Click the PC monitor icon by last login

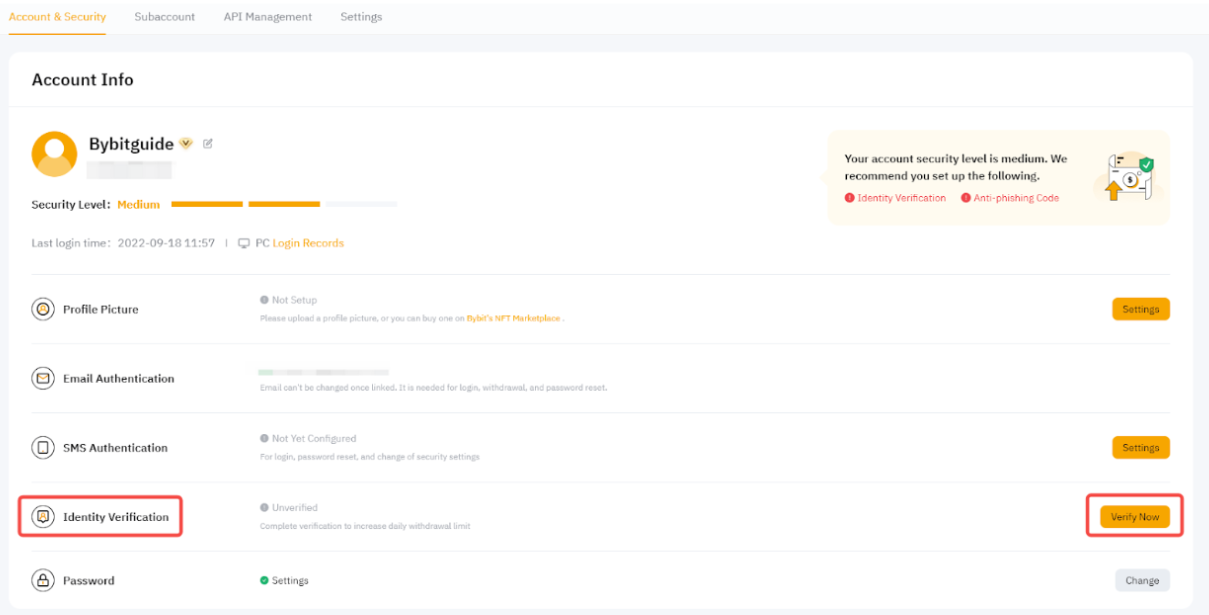click(244, 243)
